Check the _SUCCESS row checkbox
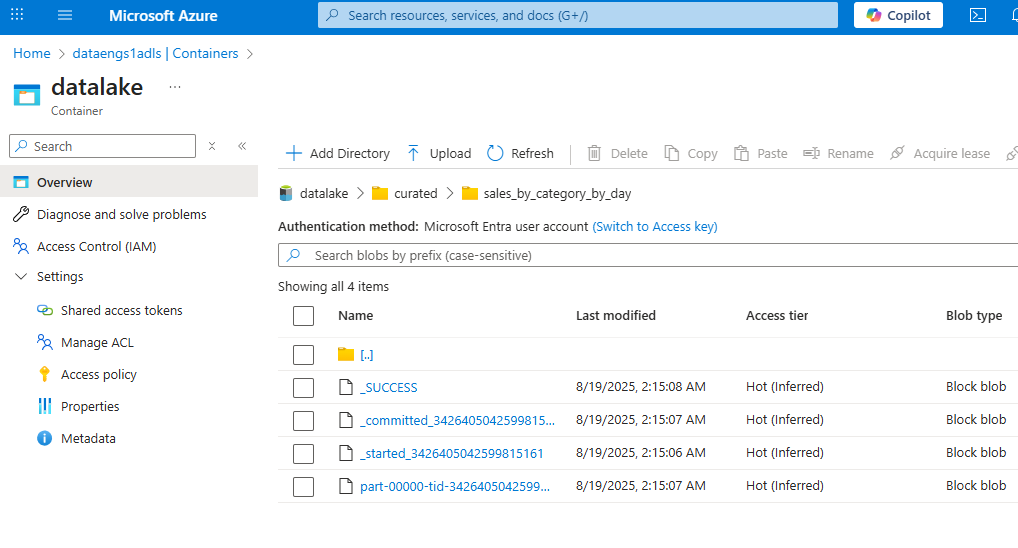This screenshot has width=1018, height=548. coord(303,388)
